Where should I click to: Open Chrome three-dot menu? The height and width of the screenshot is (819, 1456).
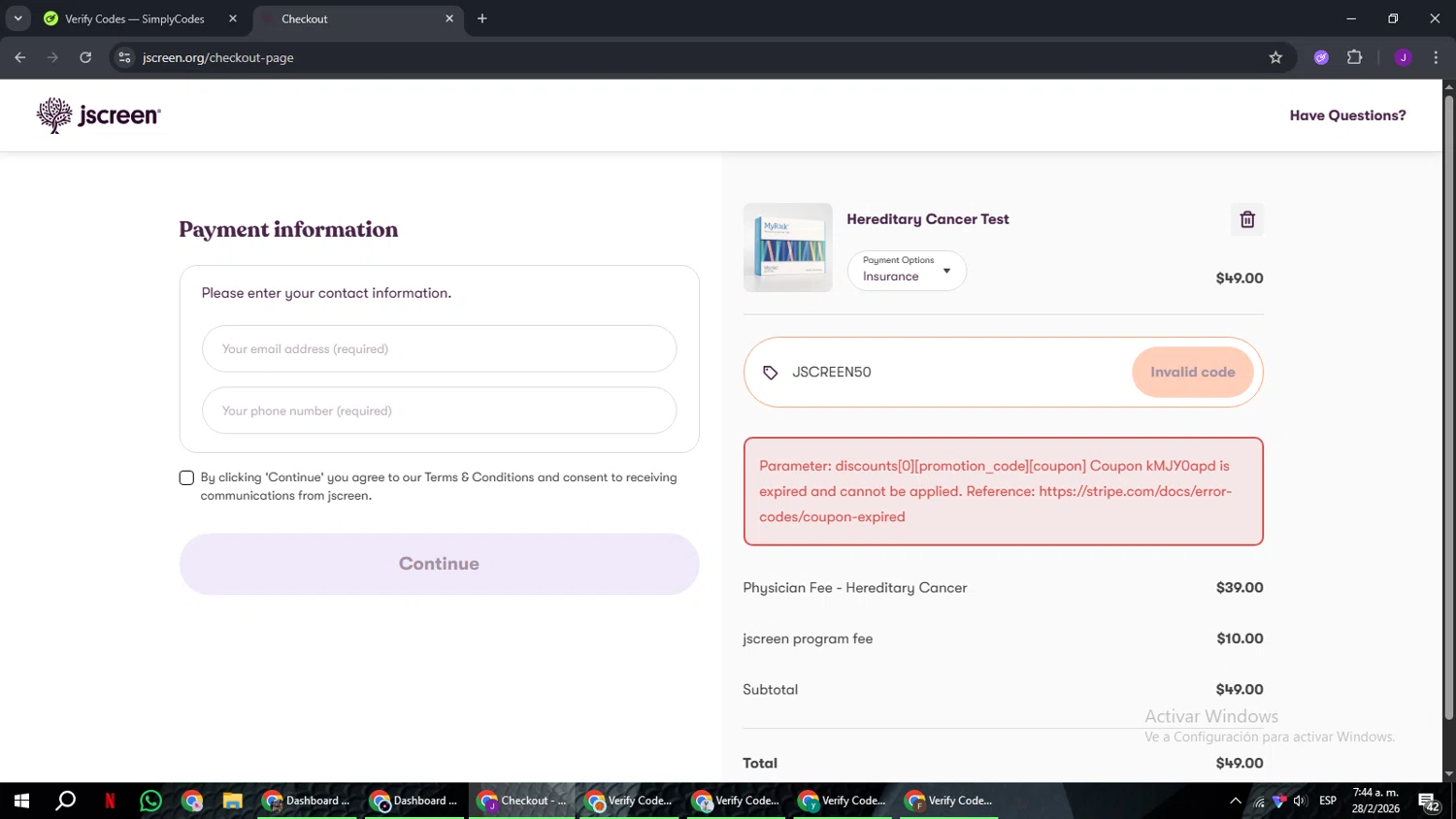click(x=1436, y=57)
